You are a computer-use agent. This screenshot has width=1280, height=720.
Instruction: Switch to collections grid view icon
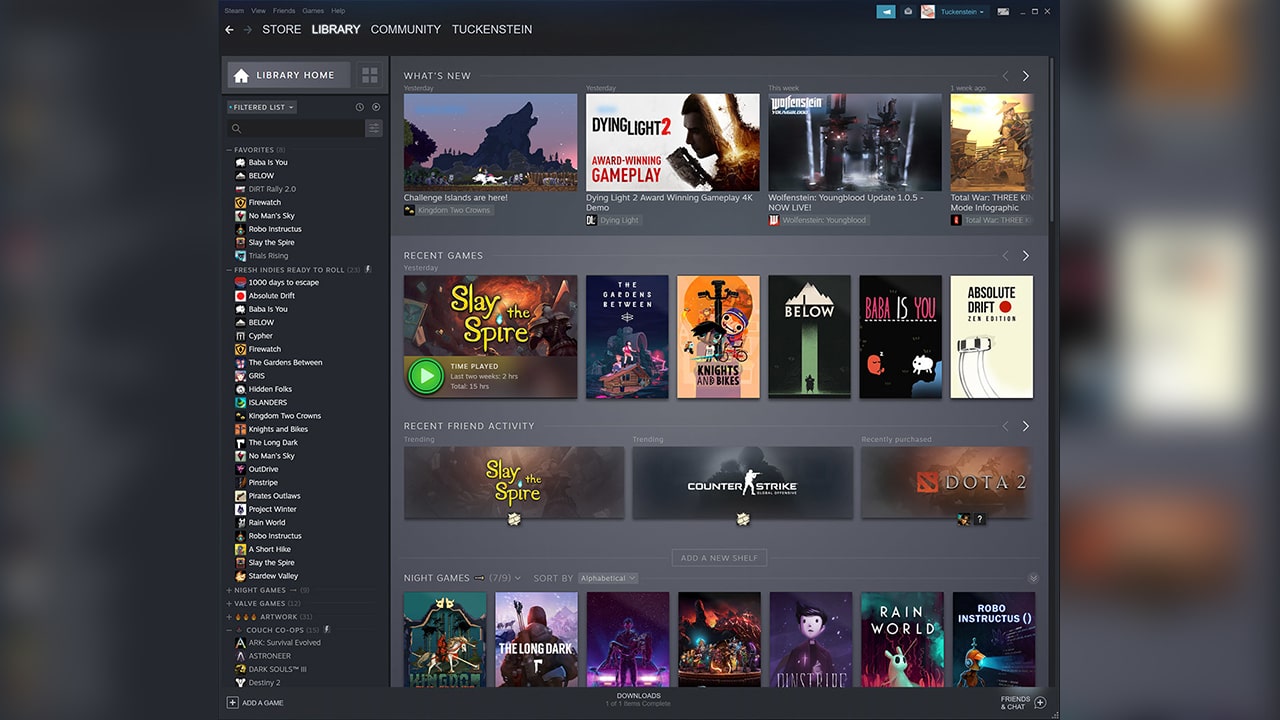[x=370, y=75]
